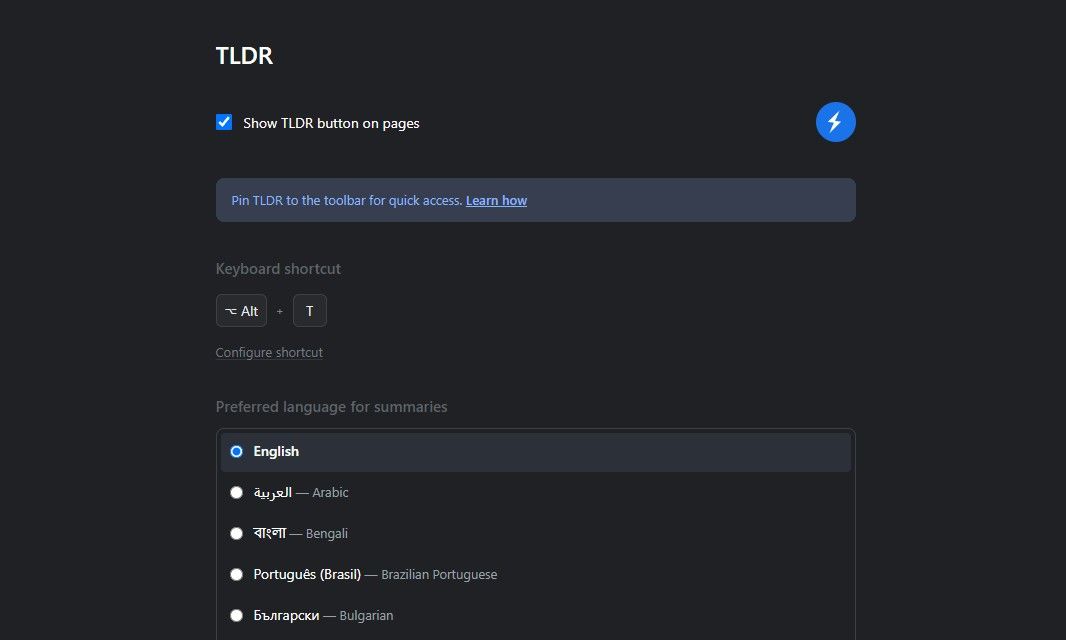
Task: Select the English language radio button
Action: (x=236, y=452)
